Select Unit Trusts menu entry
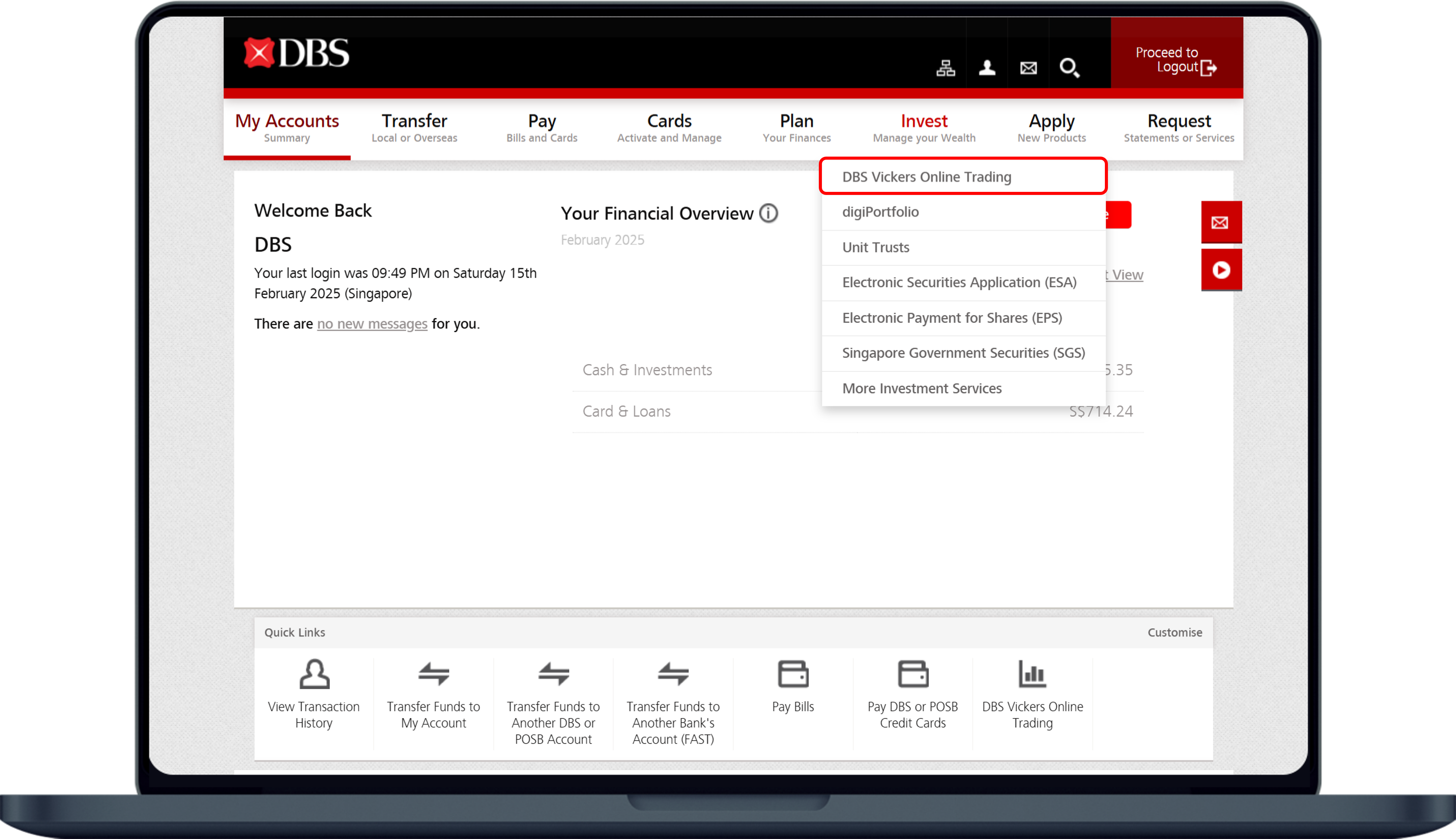 pos(963,247)
